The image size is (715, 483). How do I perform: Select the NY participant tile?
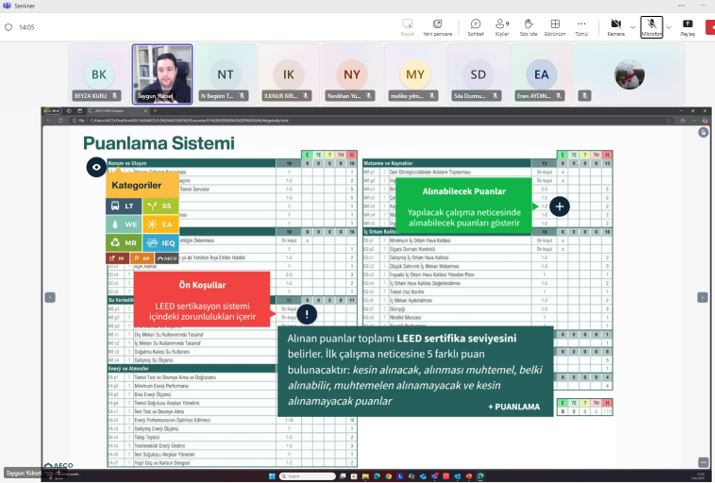pyautogui.click(x=352, y=74)
